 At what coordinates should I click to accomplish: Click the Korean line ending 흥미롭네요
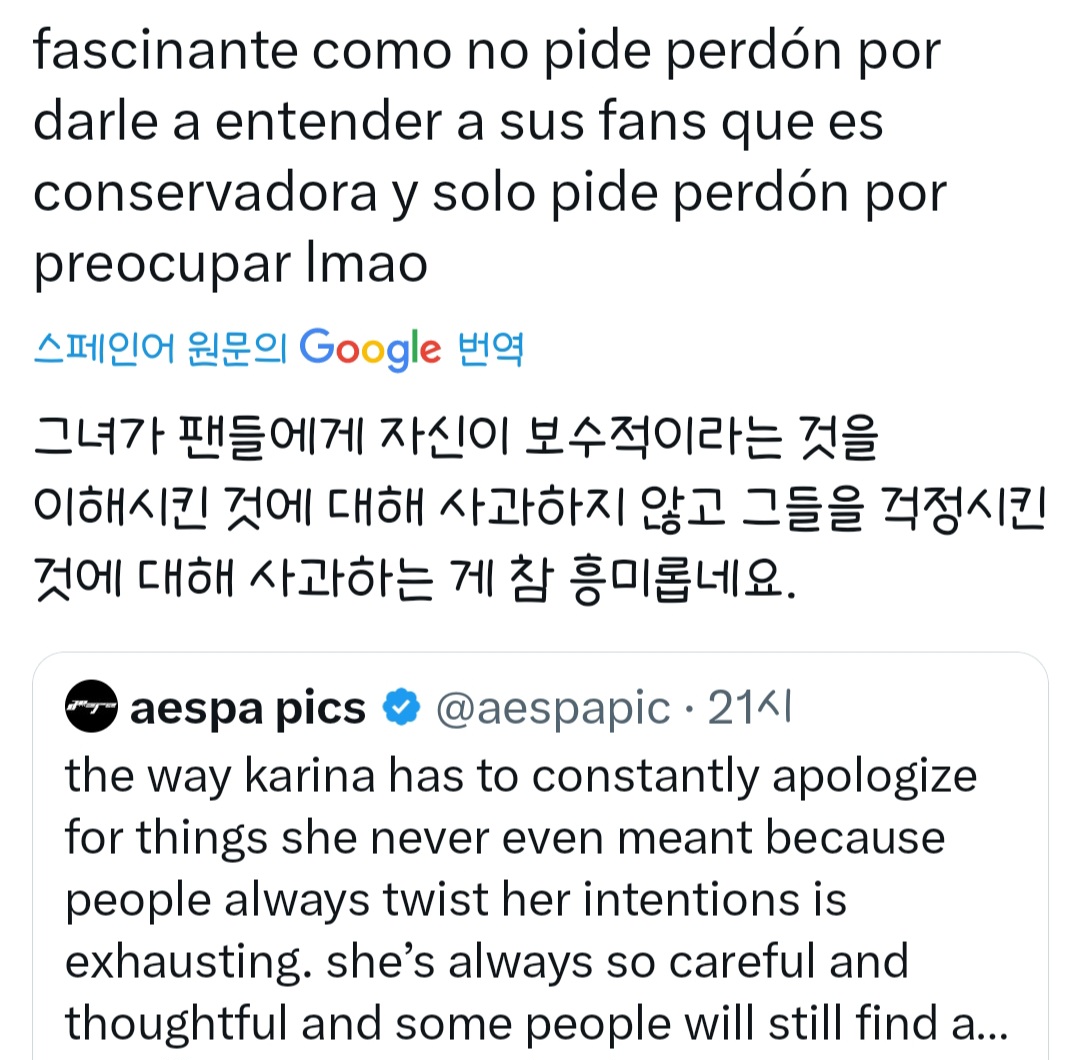point(415,580)
